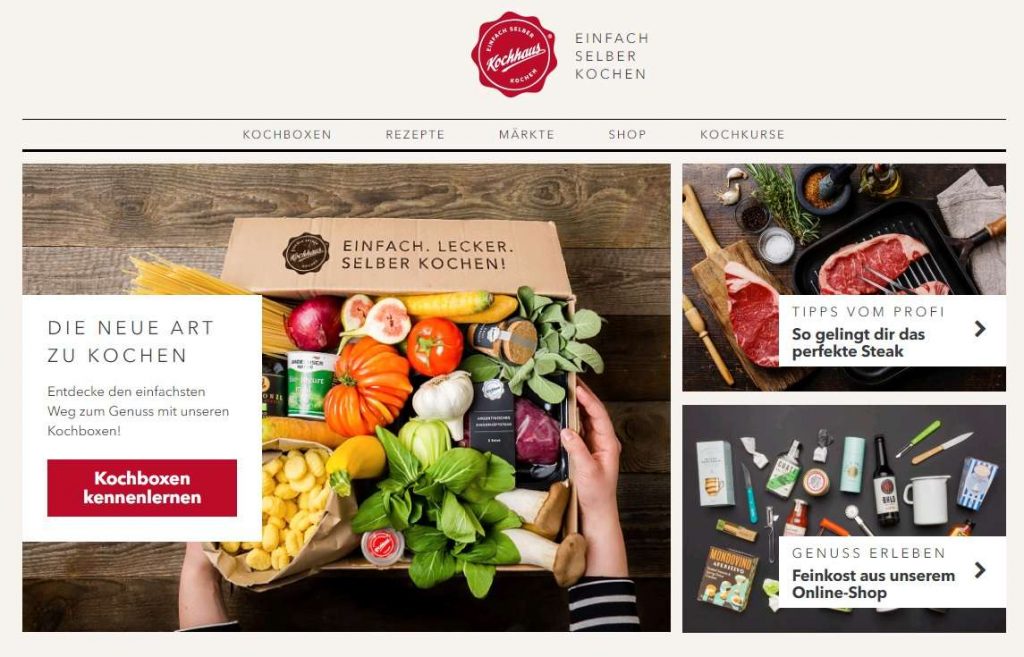The height and width of the screenshot is (657, 1024).
Task: Click the Genuss erleben label
Action: (x=869, y=553)
